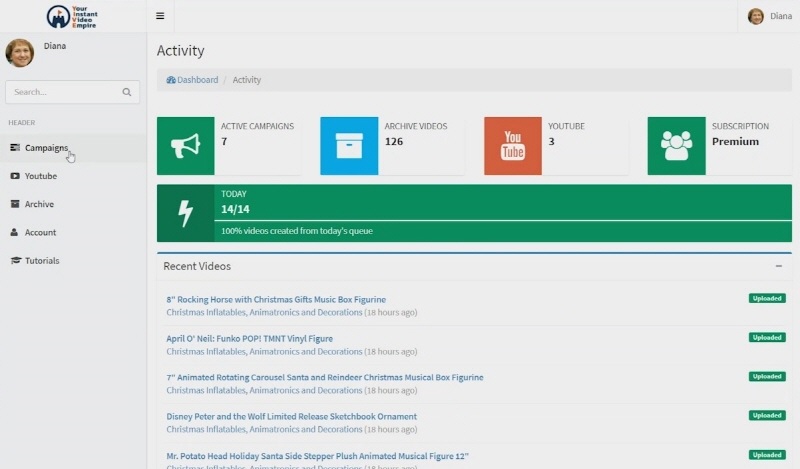Click the Premium subscription label
800x469 pixels.
click(x=735, y=141)
